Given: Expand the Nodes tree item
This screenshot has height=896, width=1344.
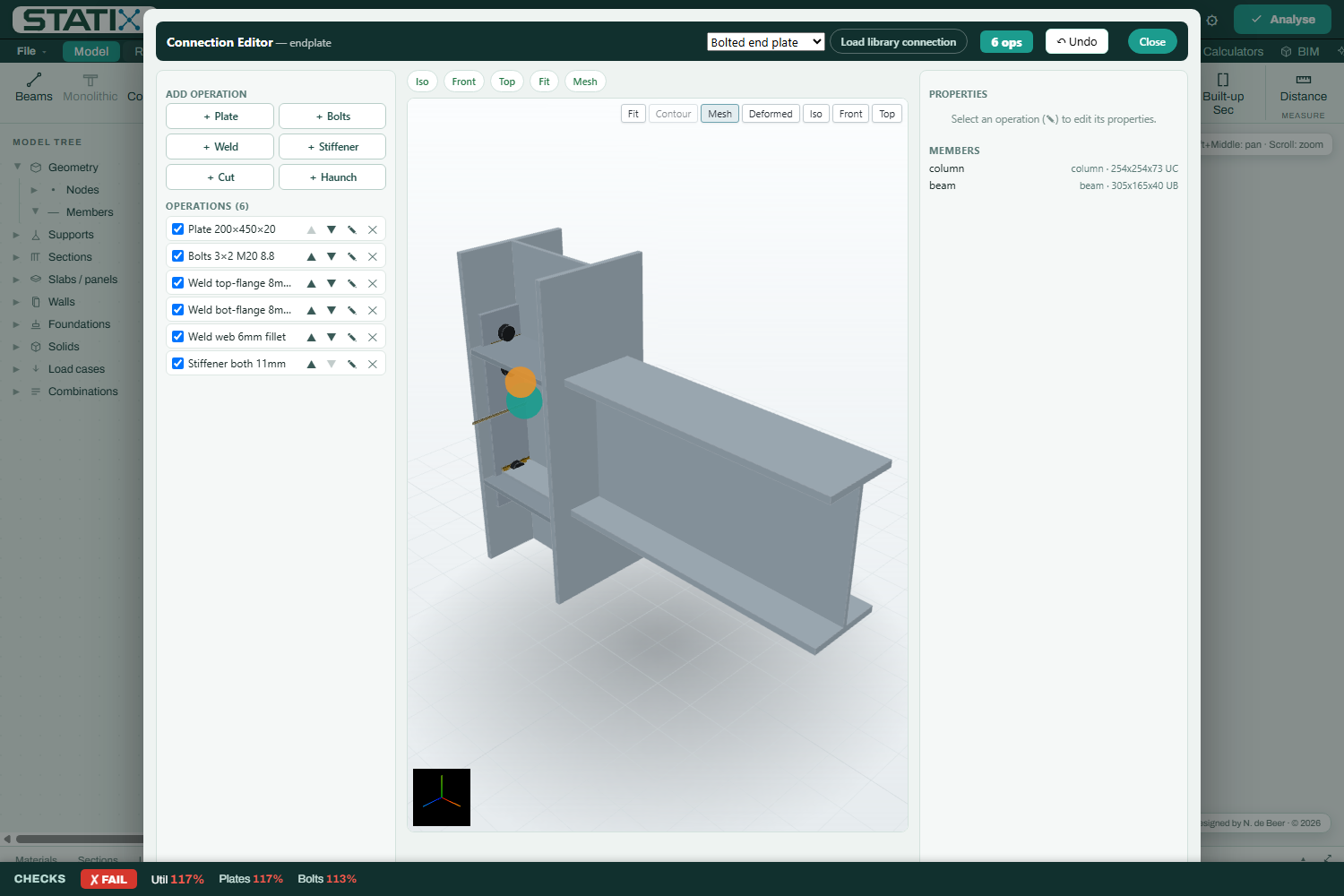Looking at the screenshot, I should click(x=34, y=190).
